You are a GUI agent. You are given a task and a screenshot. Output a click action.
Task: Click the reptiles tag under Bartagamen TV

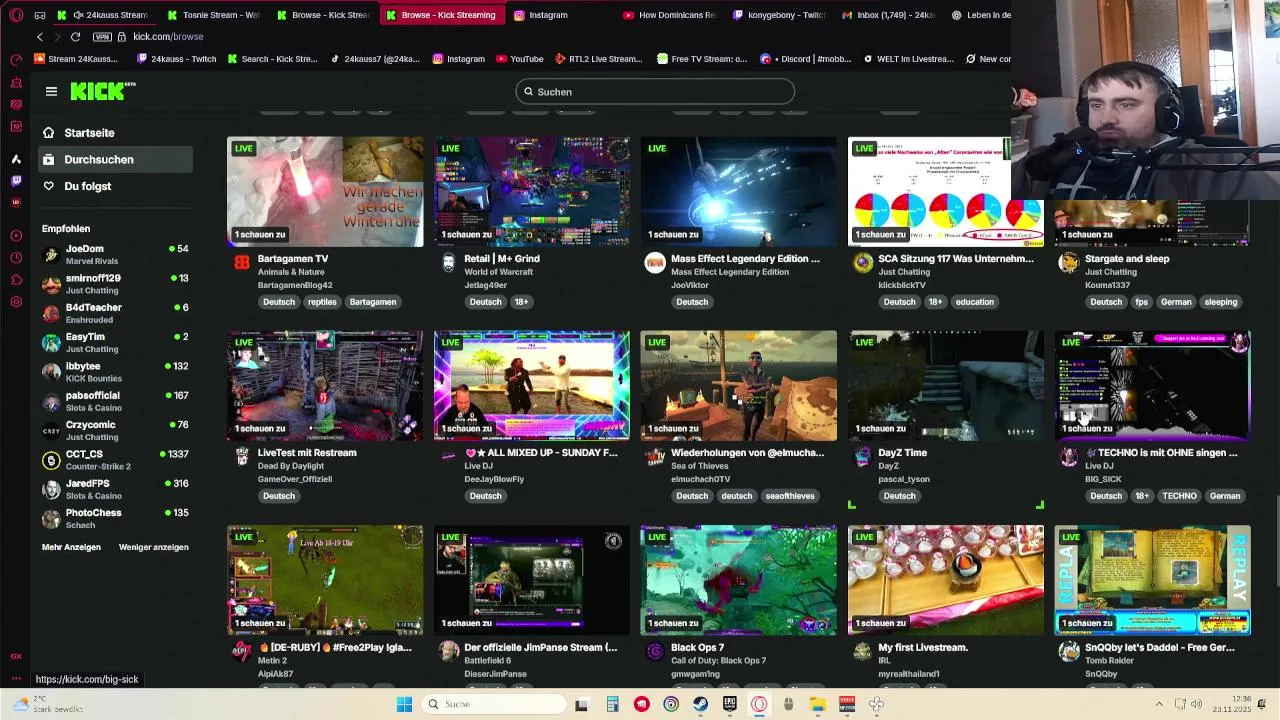[x=322, y=302]
